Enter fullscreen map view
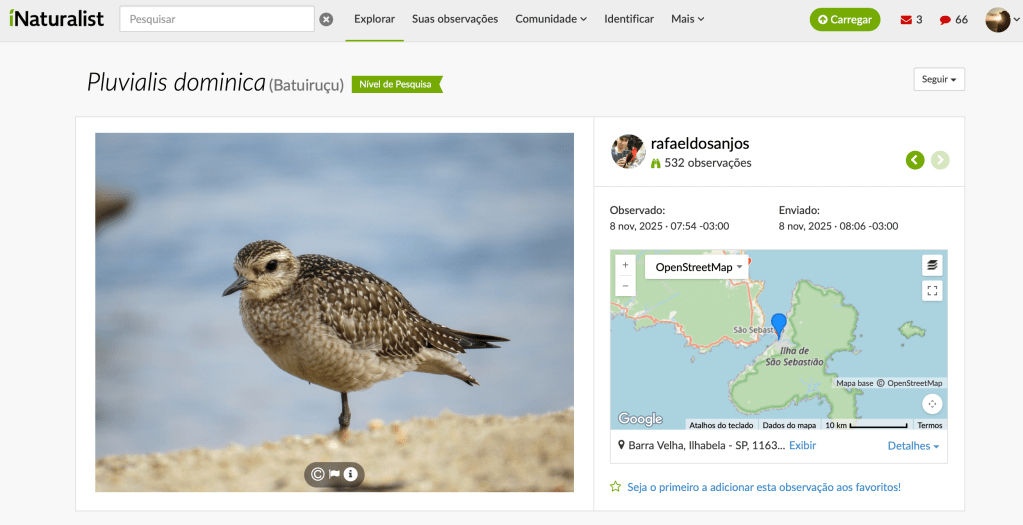1023x525 pixels. [932, 291]
